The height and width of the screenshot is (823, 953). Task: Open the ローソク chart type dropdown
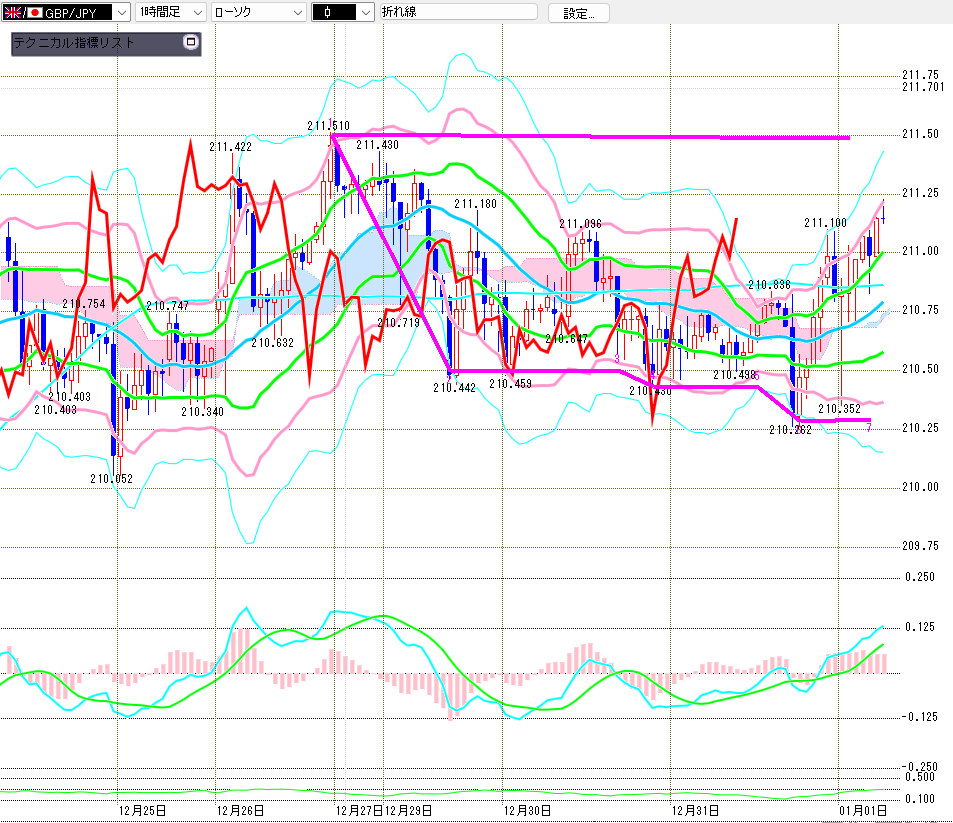point(296,12)
